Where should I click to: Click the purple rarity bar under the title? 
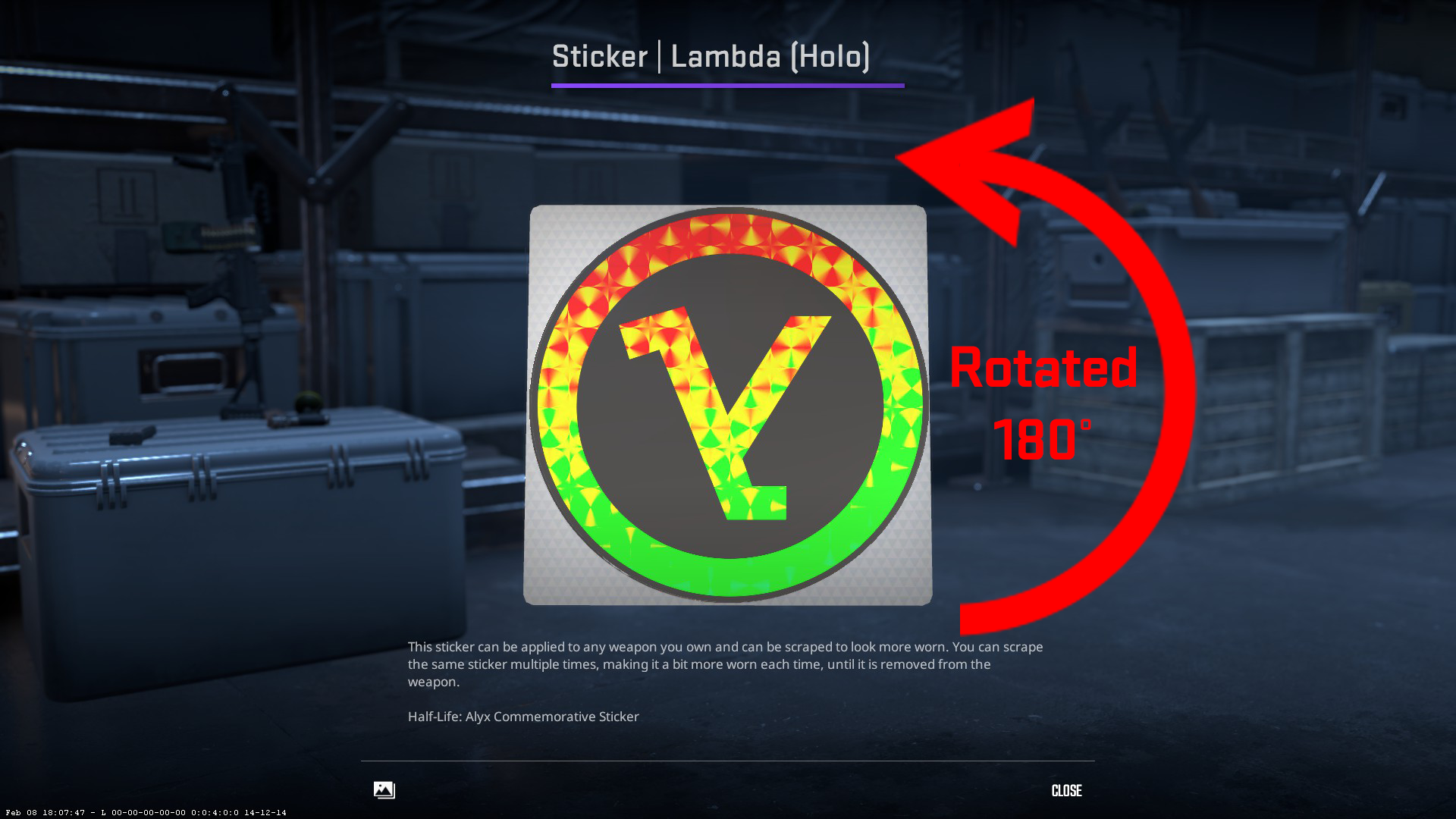(x=728, y=86)
